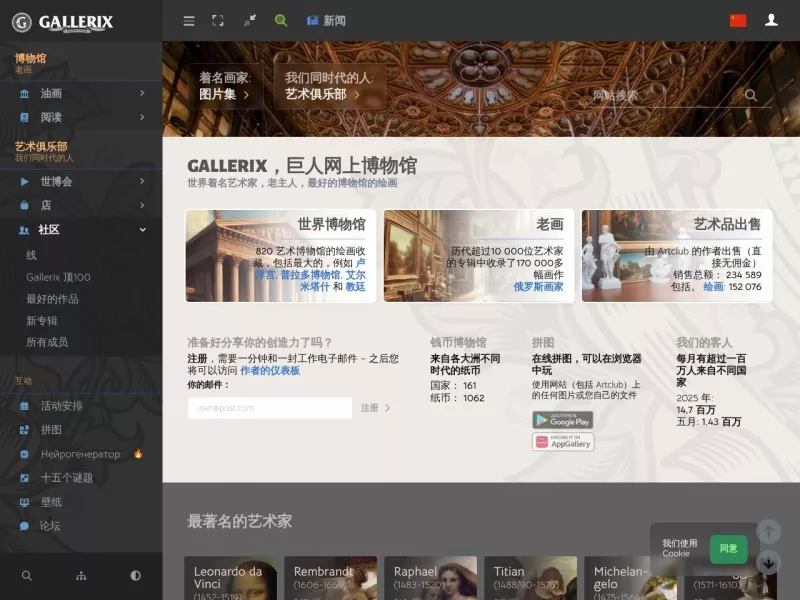
Task: Open the green search icon in top bar
Action: [281, 20]
